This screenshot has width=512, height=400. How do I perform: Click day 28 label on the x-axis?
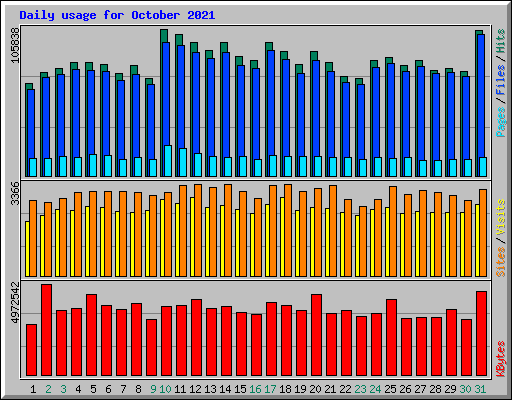435,389
